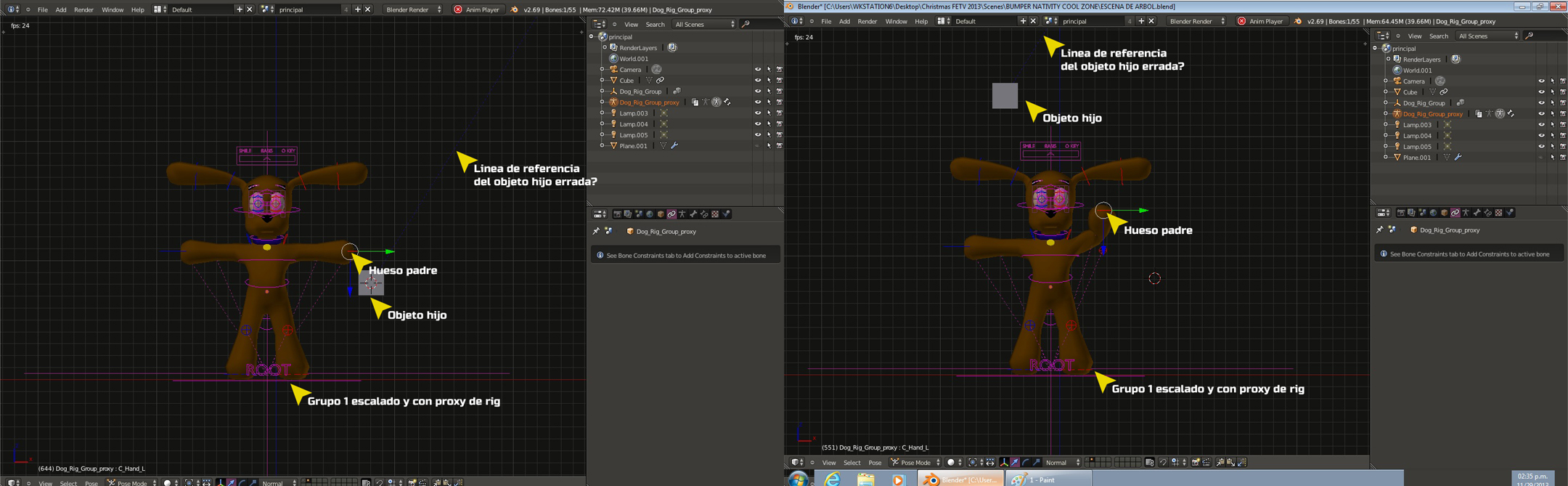The width and height of the screenshot is (1568, 486).
Task: Hide Dog_Rig_Group with eye icon in left outliner
Action: click(758, 92)
